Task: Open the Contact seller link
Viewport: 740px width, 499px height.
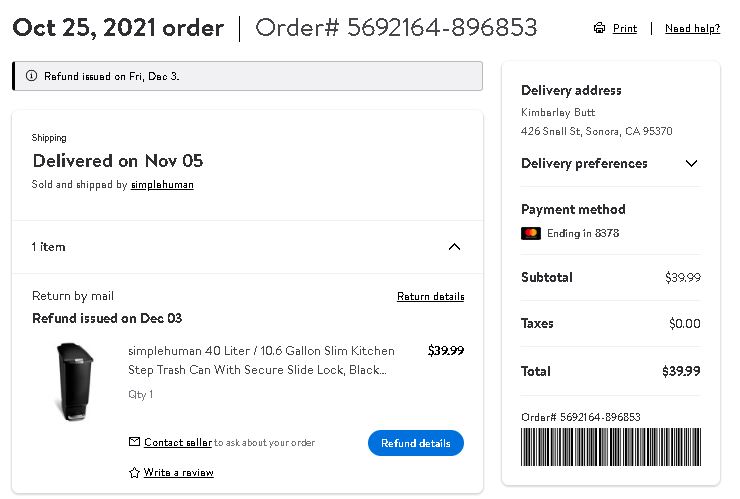Action: pos(178,442)
